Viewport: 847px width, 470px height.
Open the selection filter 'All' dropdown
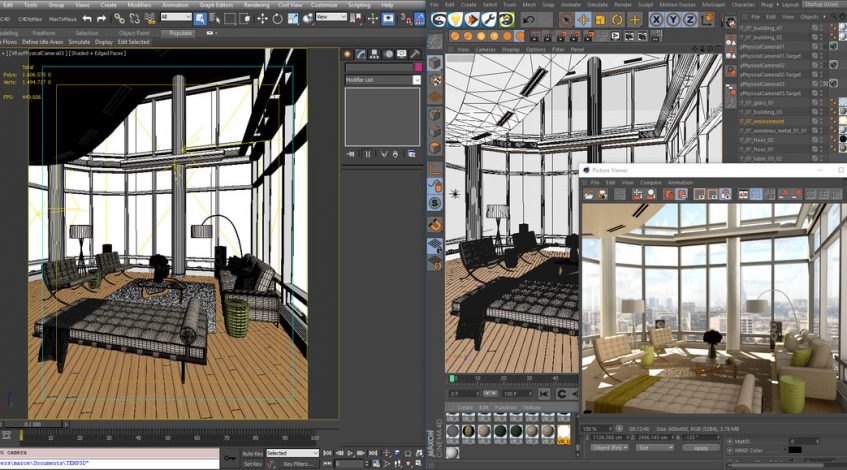pos(176,17)
